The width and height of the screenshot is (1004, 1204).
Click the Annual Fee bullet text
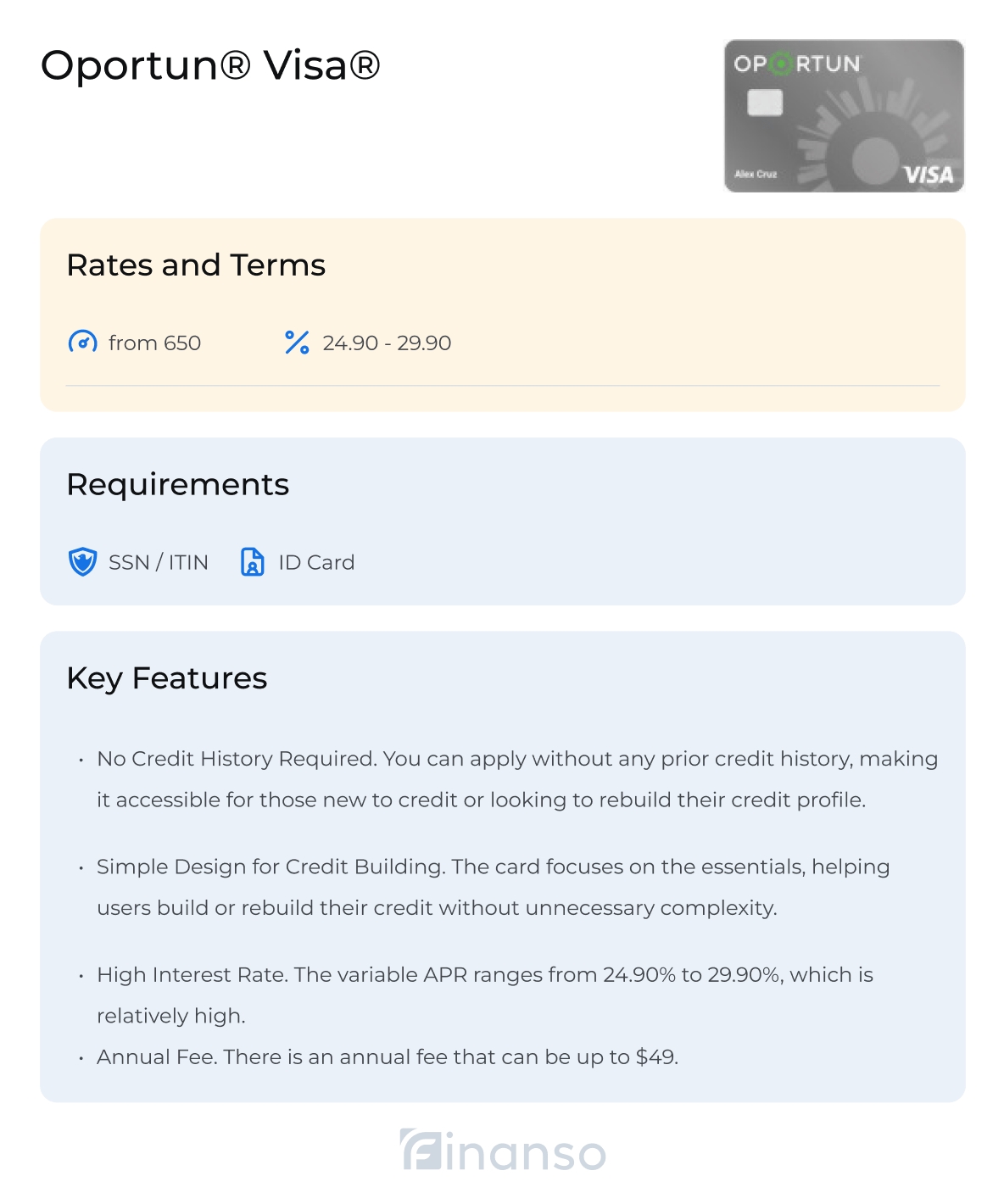(388, 1056)
